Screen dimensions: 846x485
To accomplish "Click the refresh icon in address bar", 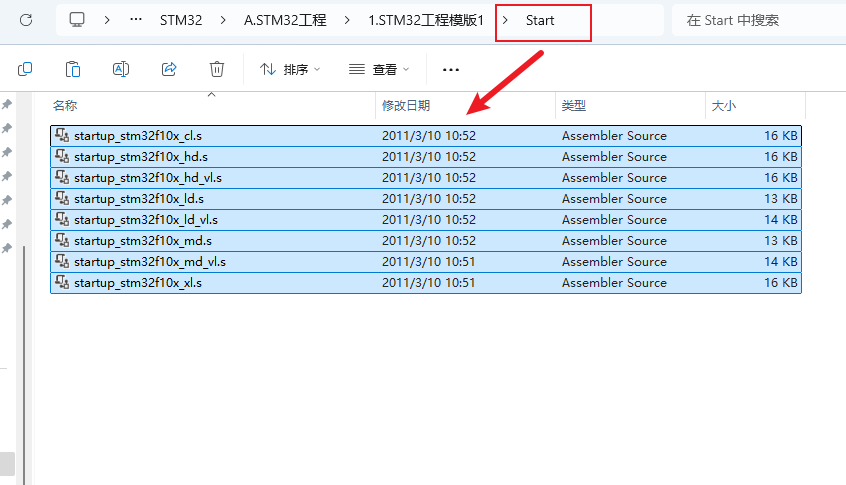I will (26, 21).
